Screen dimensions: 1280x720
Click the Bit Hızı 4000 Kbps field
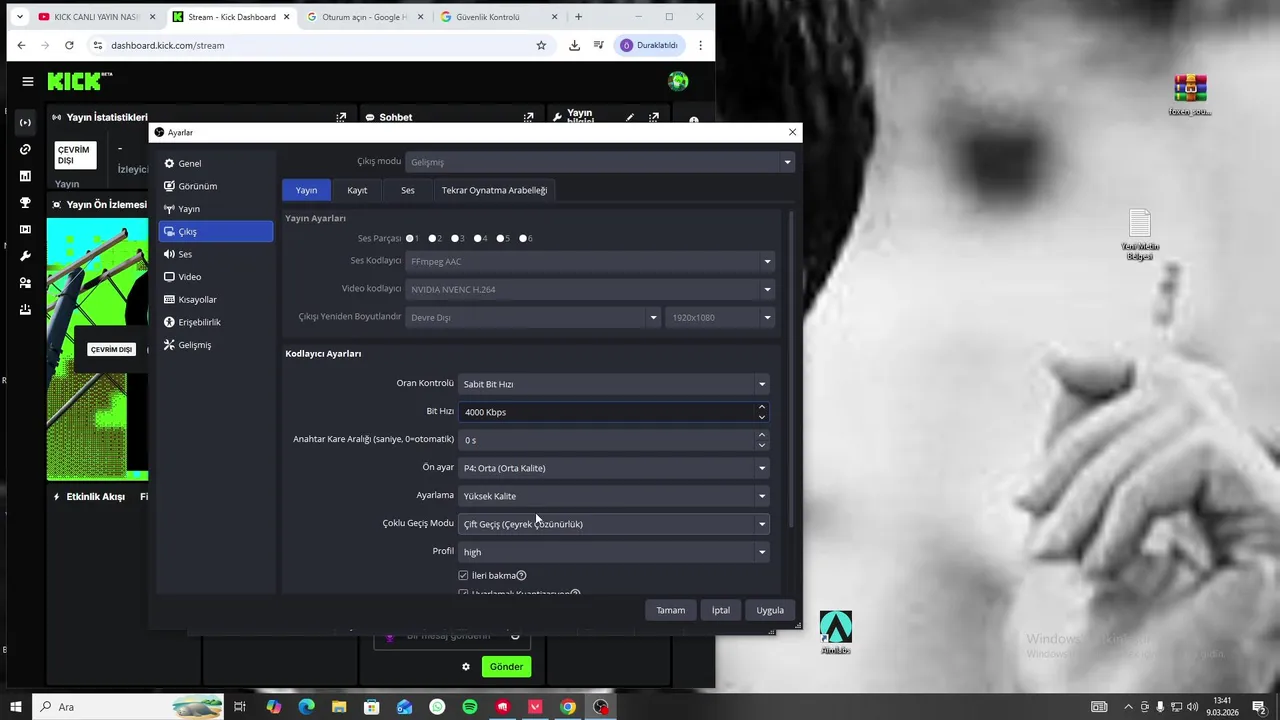click(613, 412)
